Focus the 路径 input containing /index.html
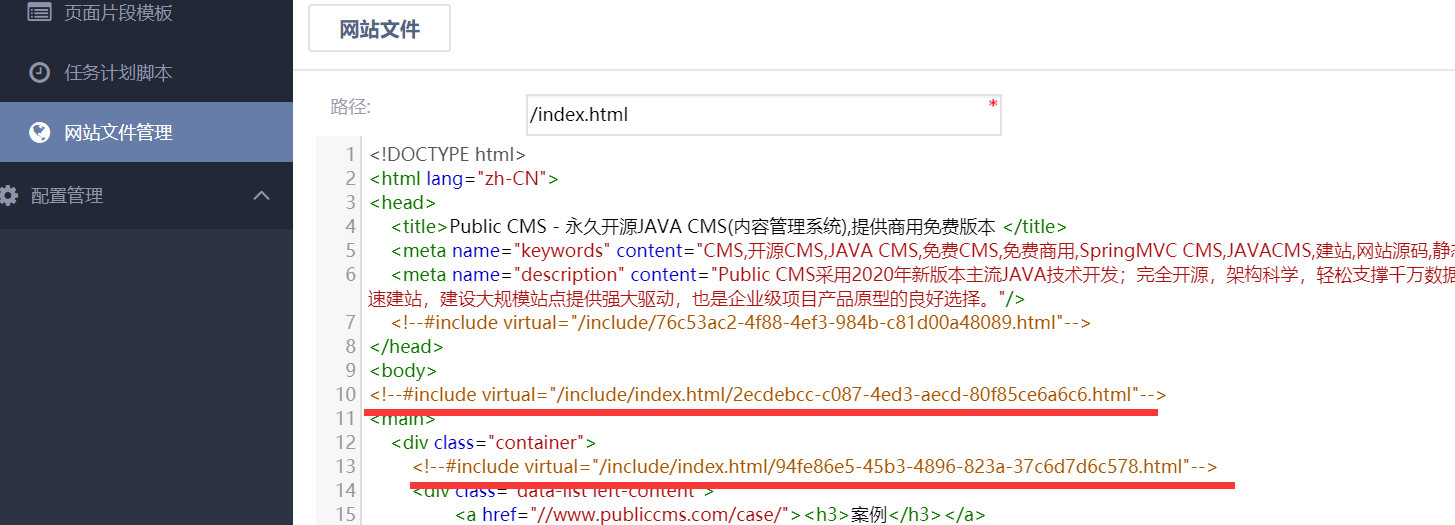The image size is (1455, 525). [x=762, y=115]
